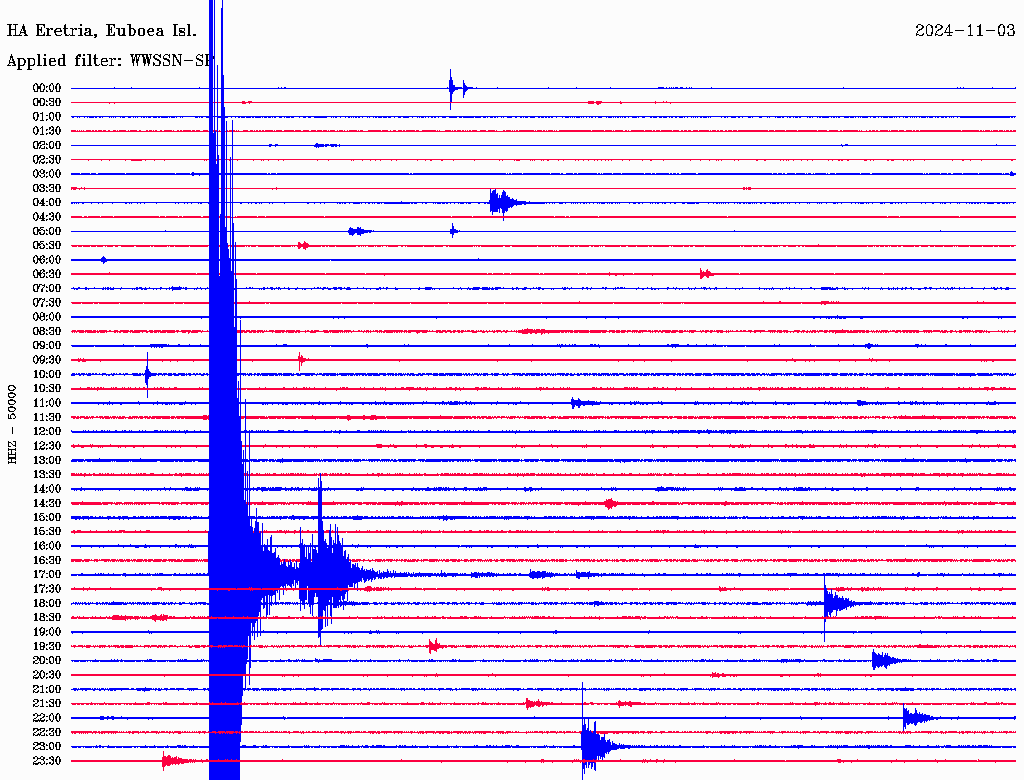Select the 22:30 time label
Viewport: 1024px width, 780px height.
click(47, 732)
